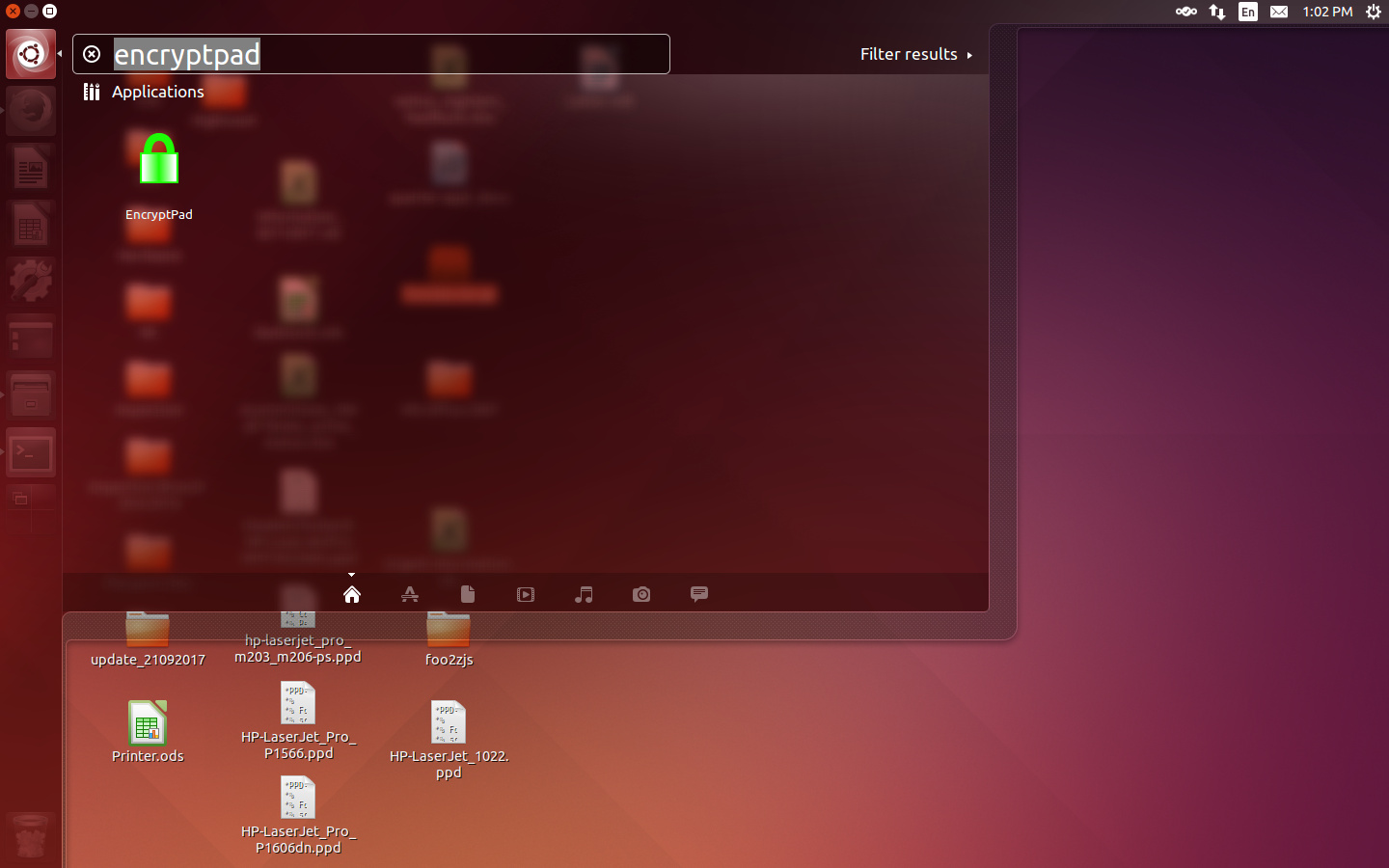Click into the encryptpad search field
This screenshot has height=868, width=1389.
click(x=370, y=54)
